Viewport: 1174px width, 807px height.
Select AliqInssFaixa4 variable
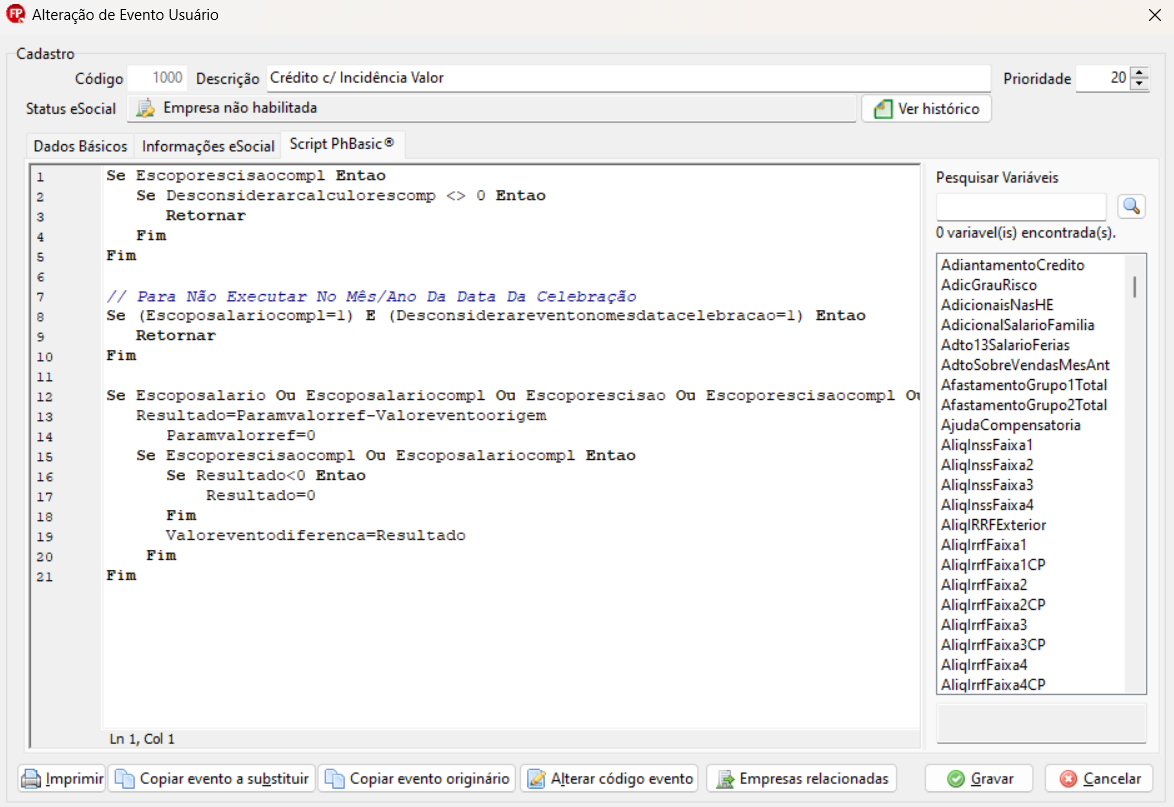pyautogui.click(x=986, y=505)
